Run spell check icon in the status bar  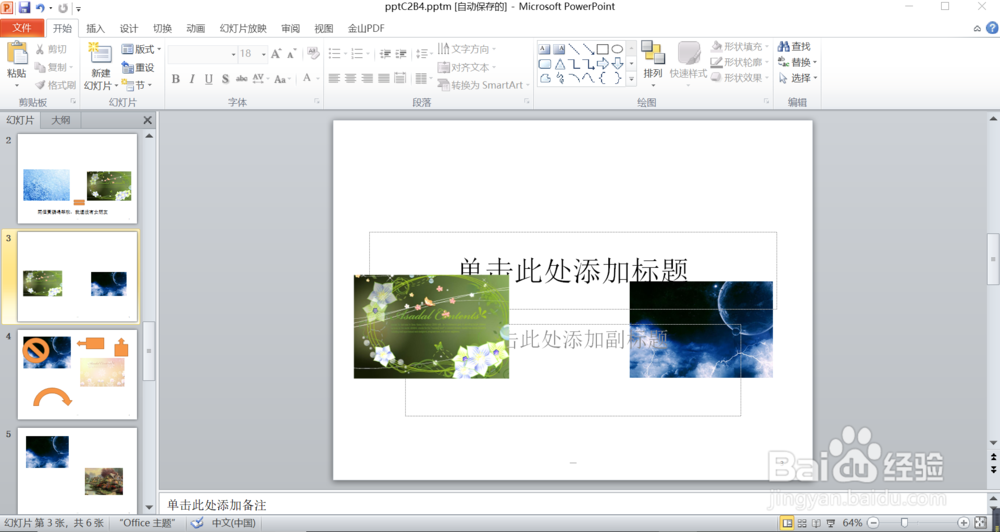point(197,523)
